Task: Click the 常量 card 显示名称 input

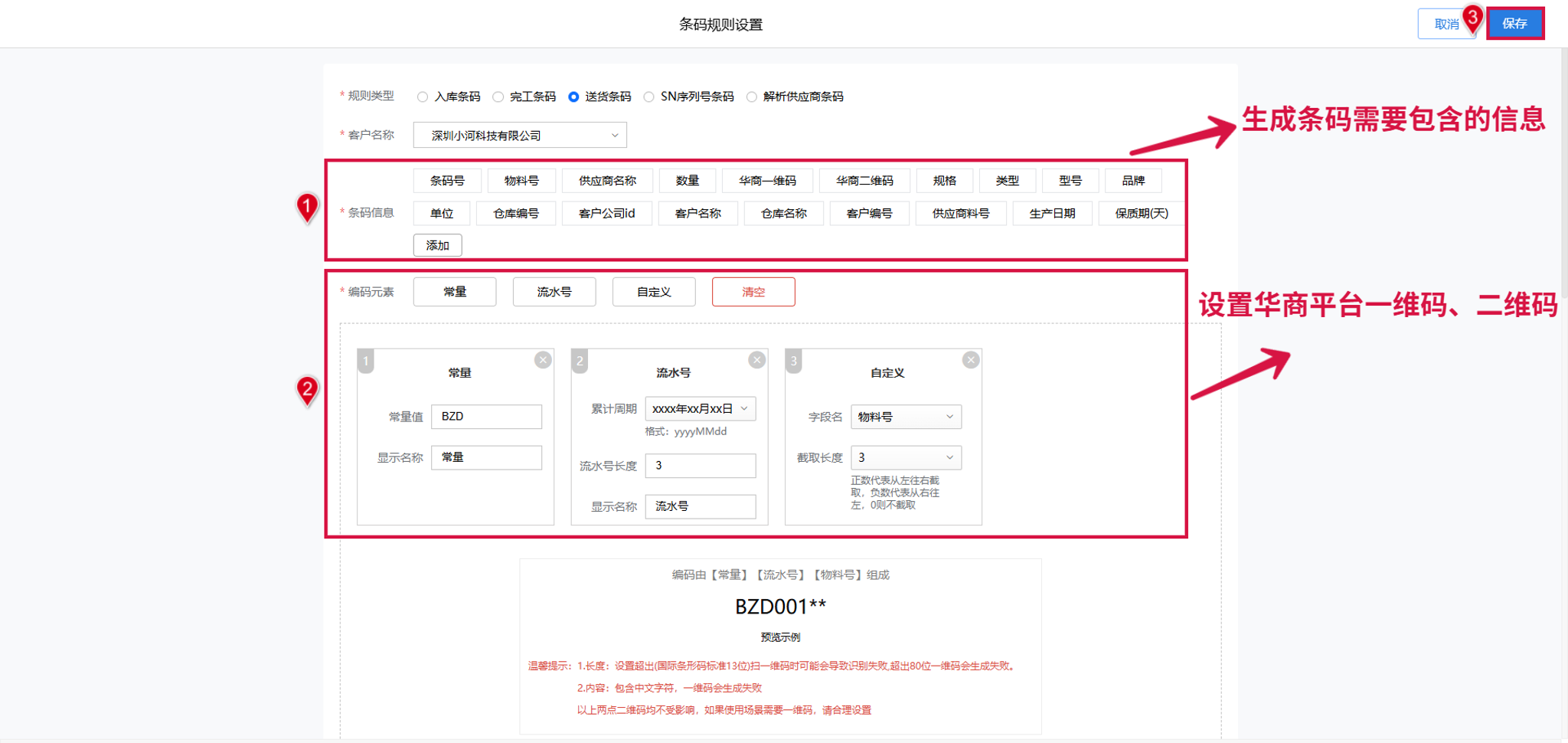Action: [x=486, y=457]
